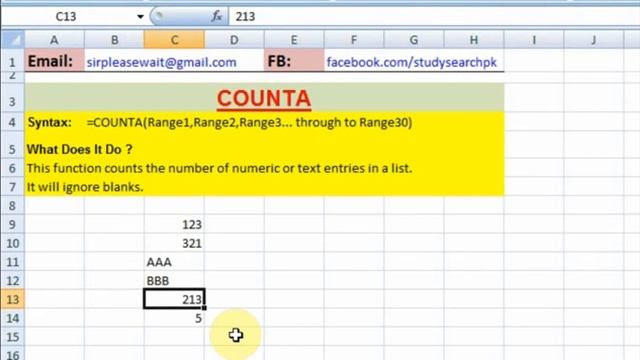The image size is (640, 360).
Task: Select the cell containing AAA
Action: 174,262
